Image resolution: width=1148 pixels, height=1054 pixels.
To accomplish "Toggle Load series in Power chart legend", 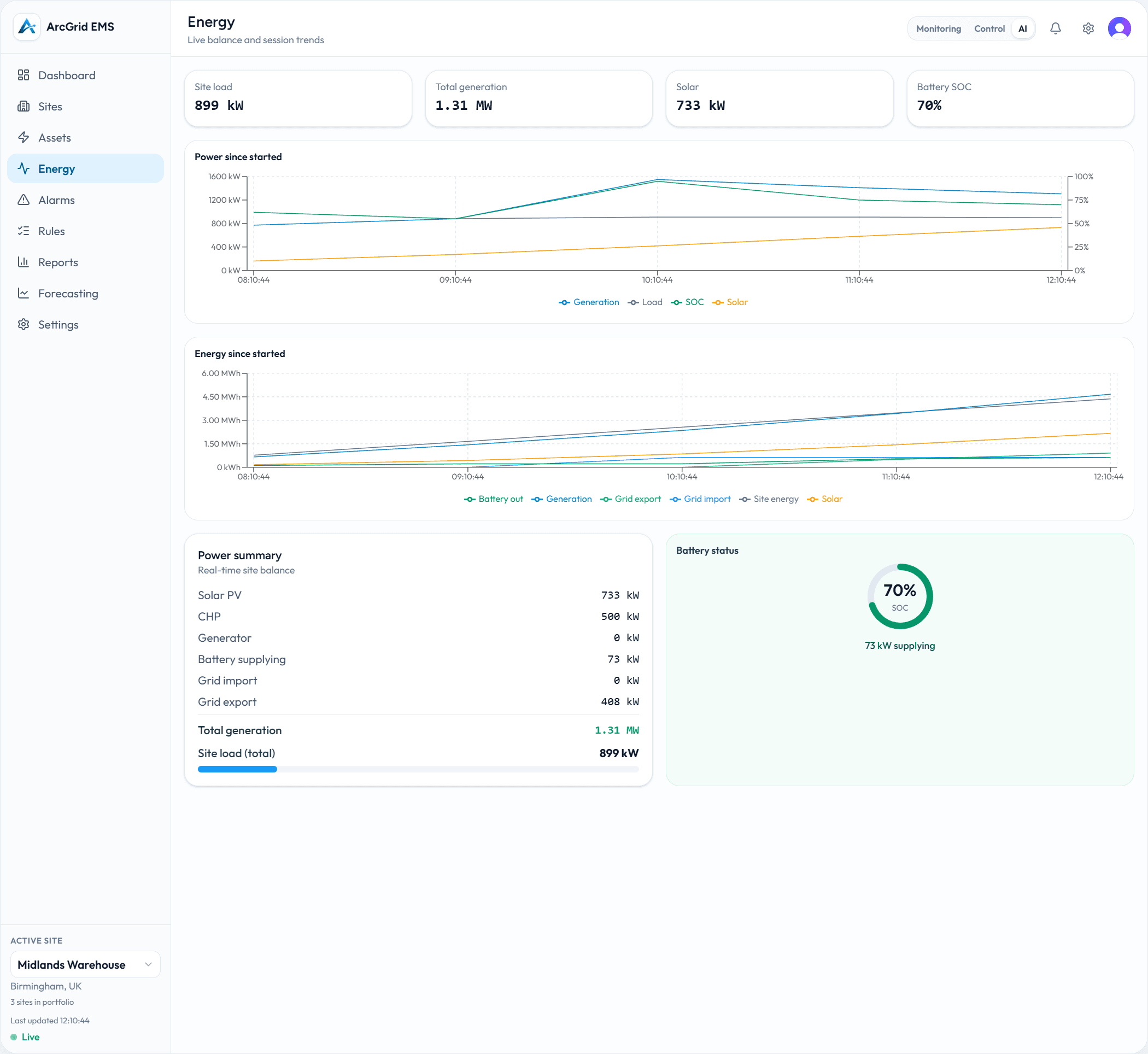I will (645, 302).
